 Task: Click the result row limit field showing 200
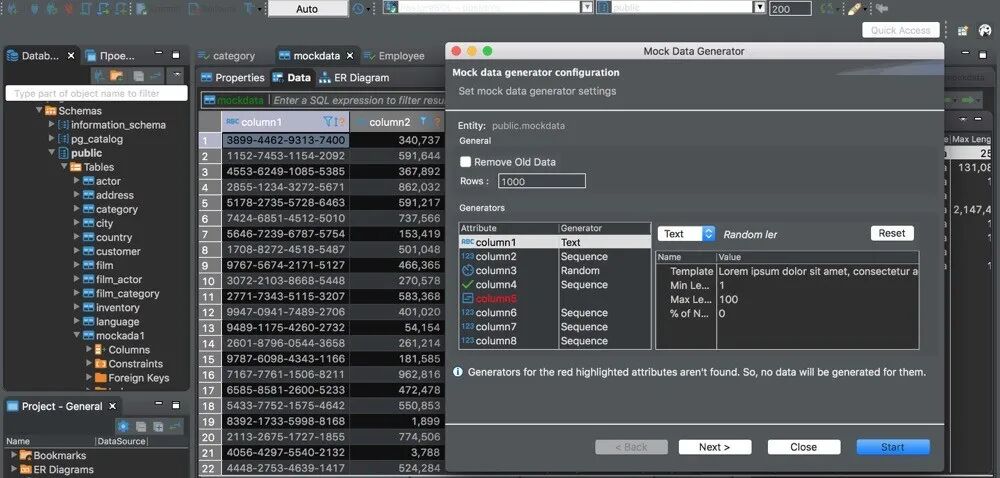(791, 9)
